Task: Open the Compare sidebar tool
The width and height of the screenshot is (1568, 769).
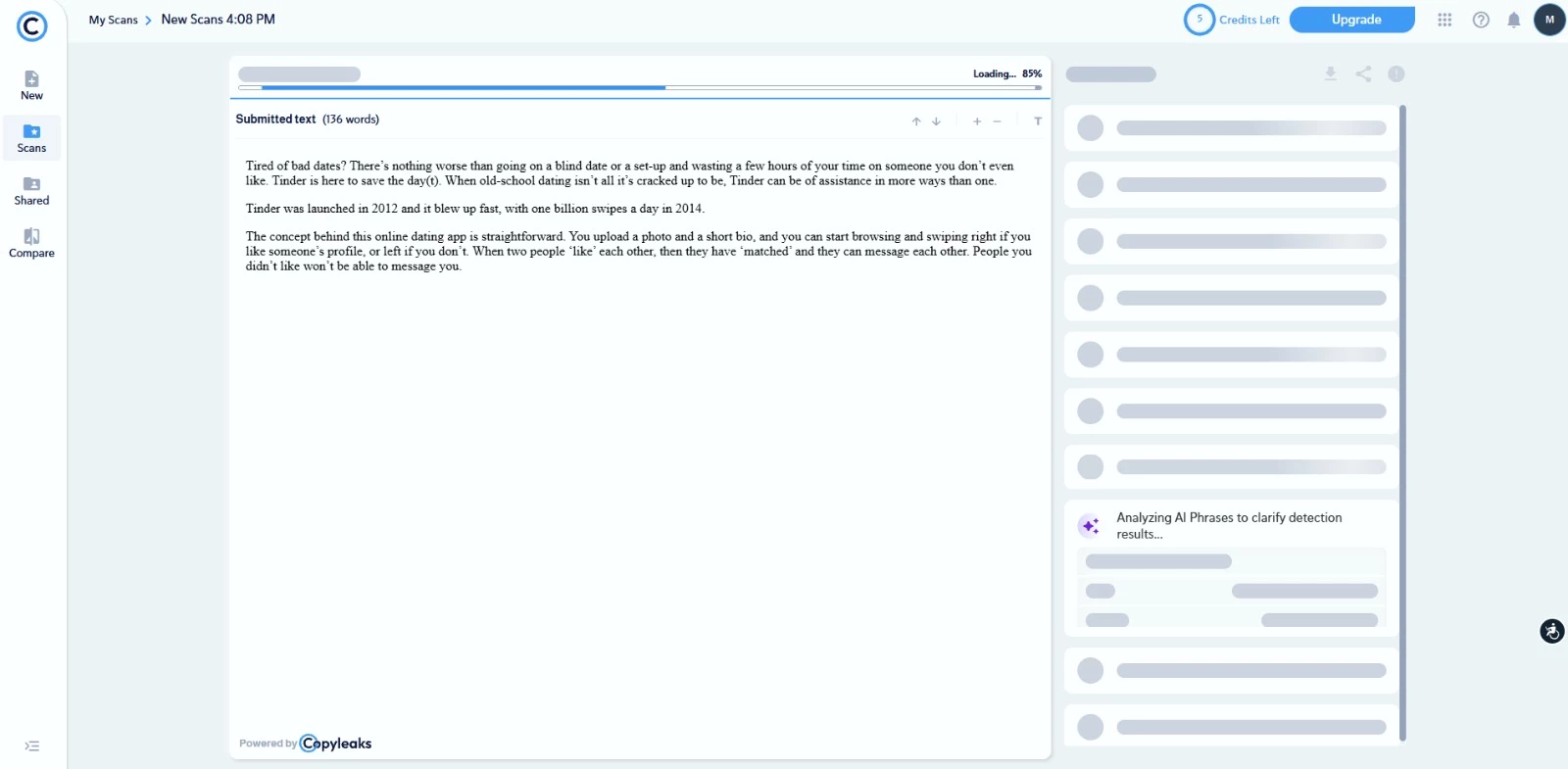Action: click(x=31, y=243)
